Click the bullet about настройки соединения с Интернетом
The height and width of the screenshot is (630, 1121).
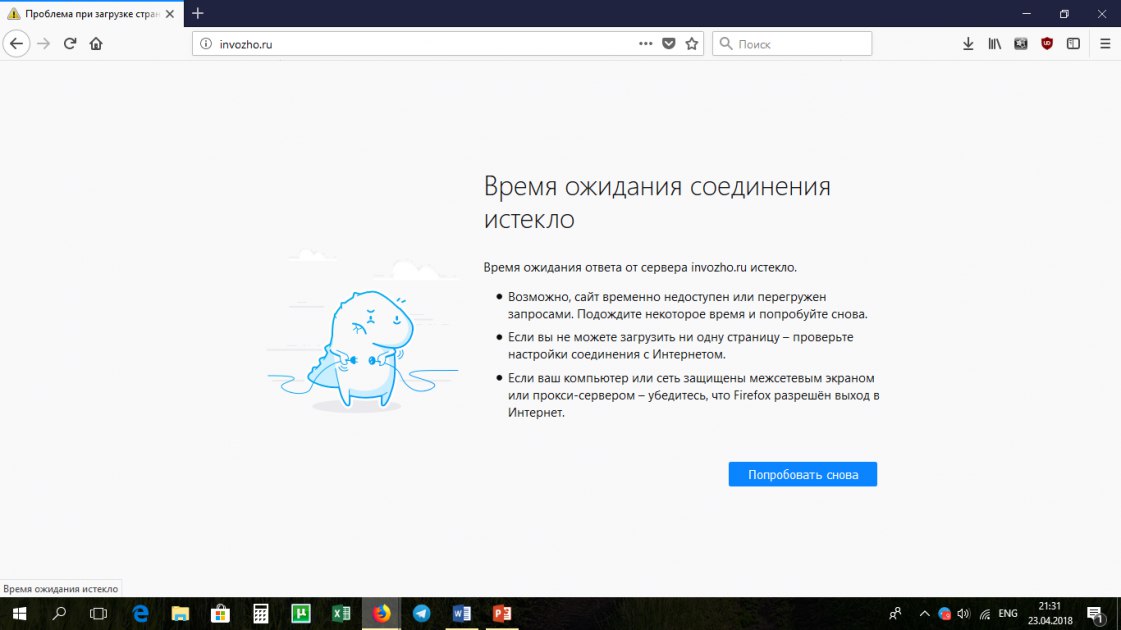680,345
